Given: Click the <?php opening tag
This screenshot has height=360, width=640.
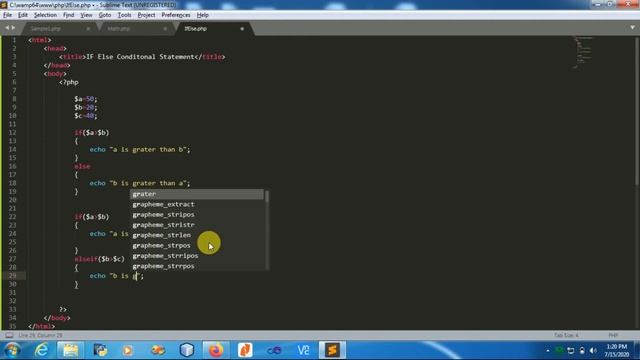Looking at the screenshot, I should (69, 82).
